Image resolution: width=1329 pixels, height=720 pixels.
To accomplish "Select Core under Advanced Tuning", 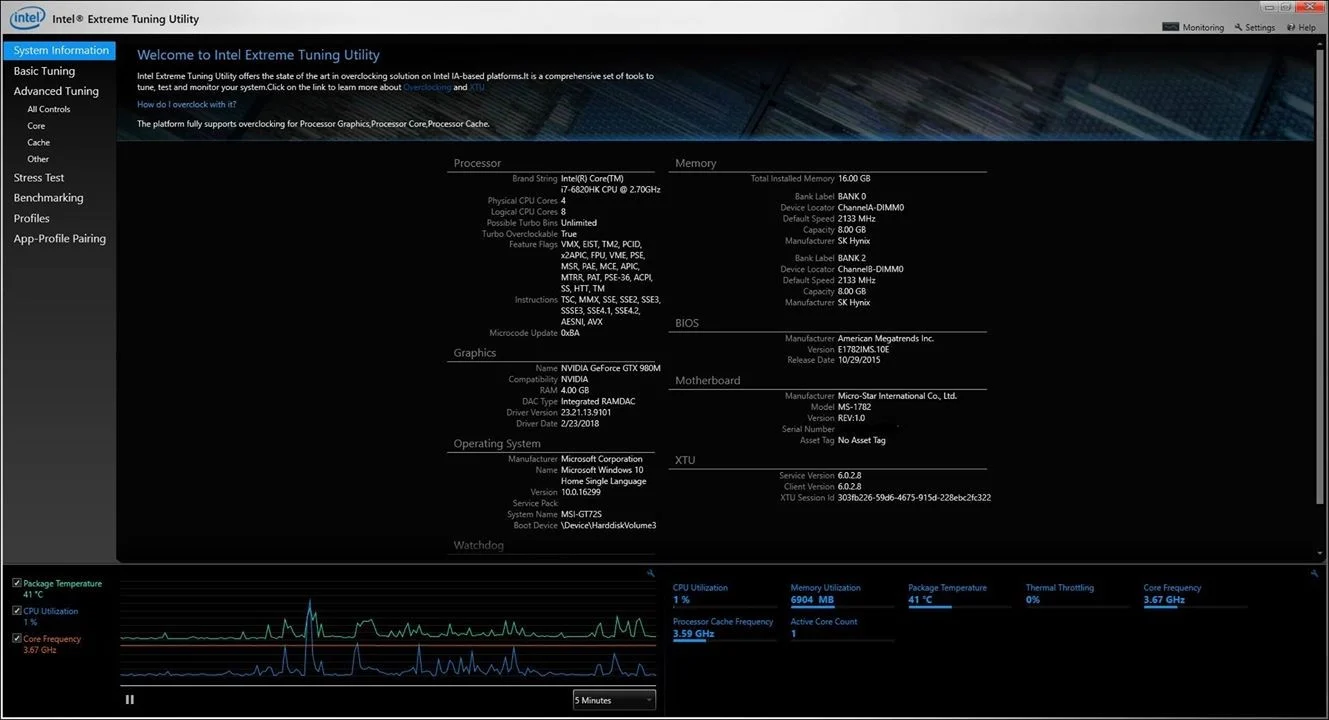I will point(36,126).
